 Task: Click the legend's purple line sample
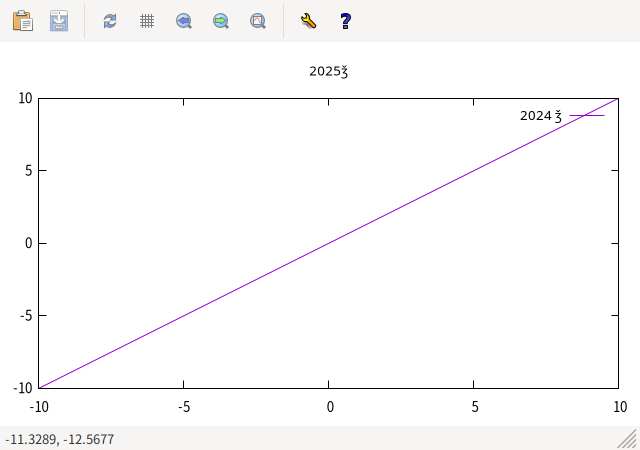point(587,116)
